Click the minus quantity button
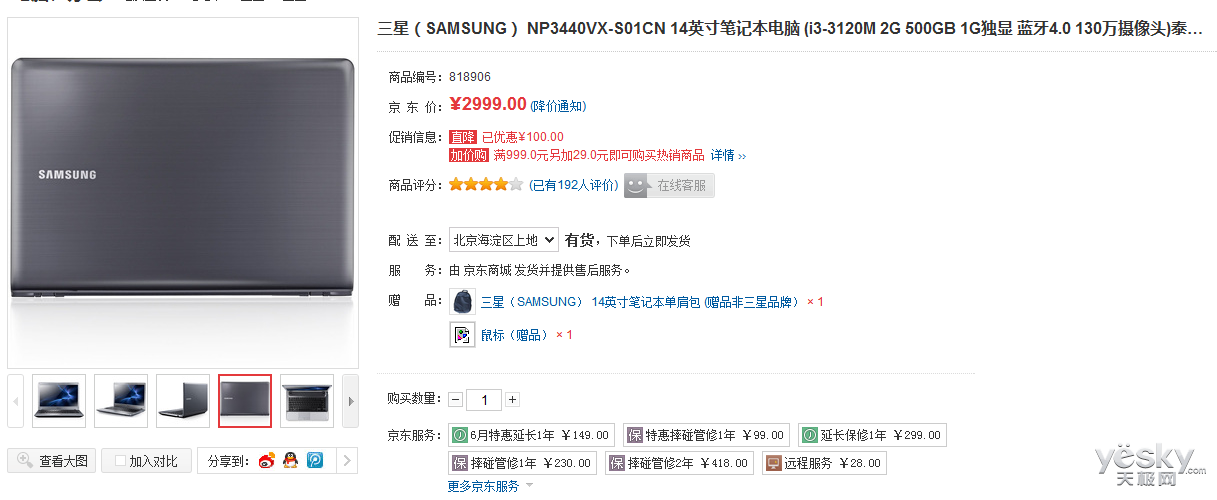The height and width of the screenshot is (500, 1217). pyautogui.click(x=455, y=399)
